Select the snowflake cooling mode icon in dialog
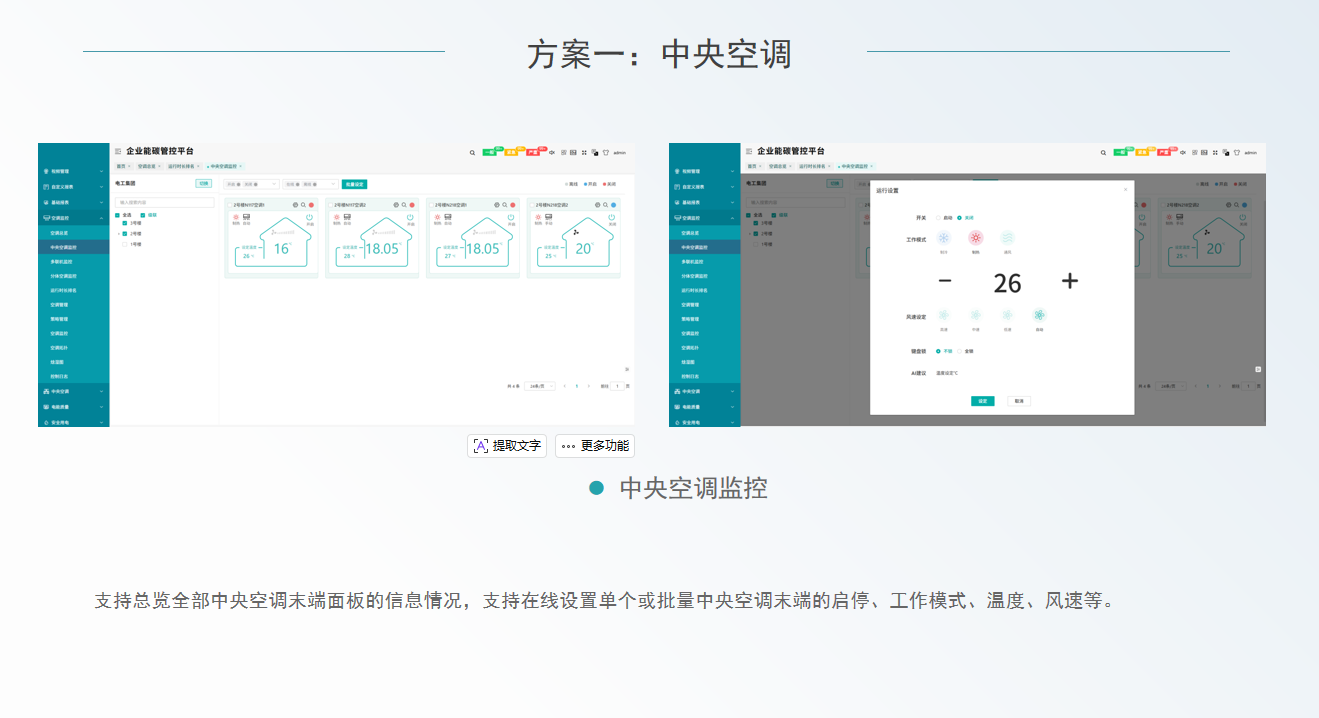Screen dimensions: 1319x718 click(x=943, y=238)
